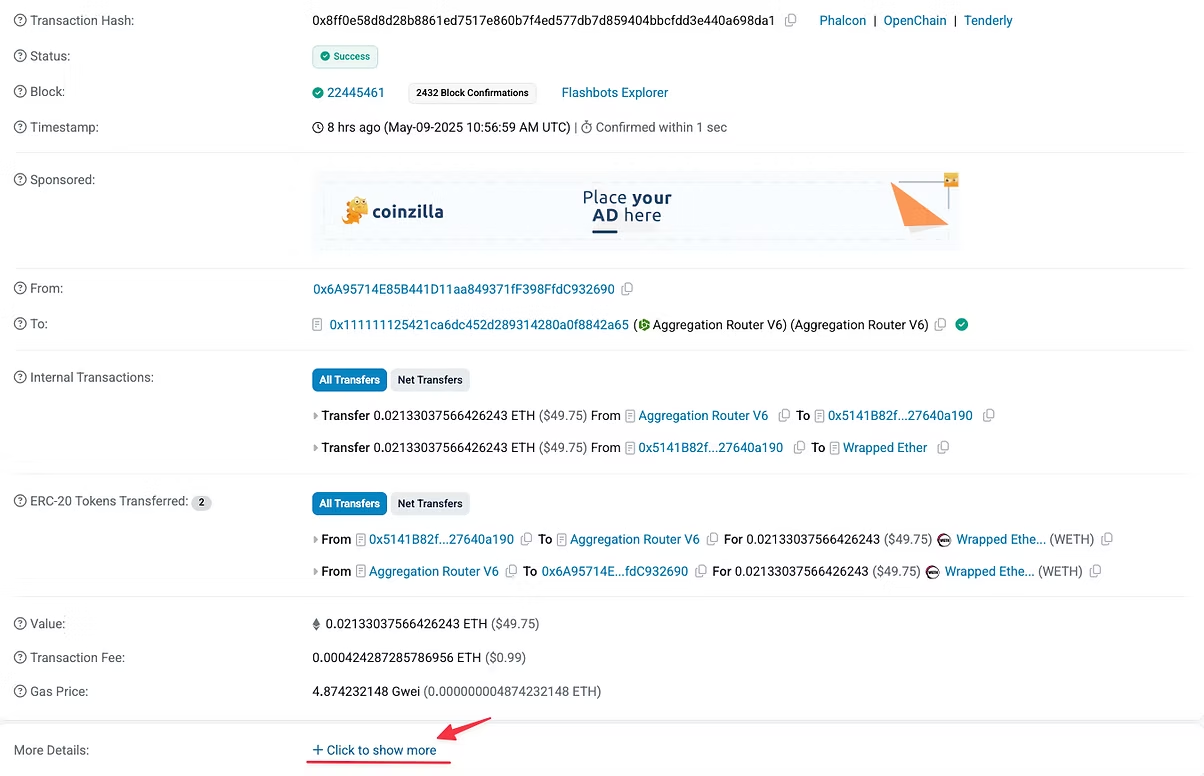Viewport: 1204px width, 776px height.
Task: Select the All Transfers tab for Internal Transactions
Action: point(349,379)
